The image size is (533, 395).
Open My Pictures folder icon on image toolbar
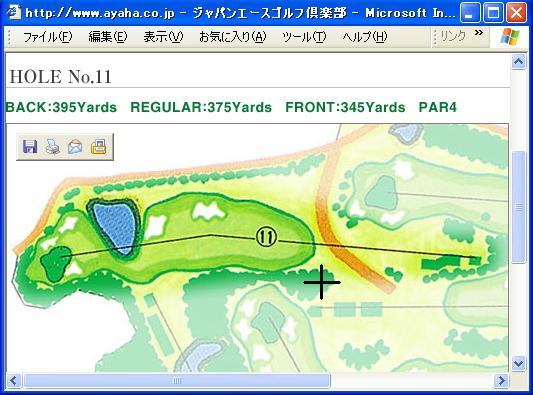tap(98, 147)
